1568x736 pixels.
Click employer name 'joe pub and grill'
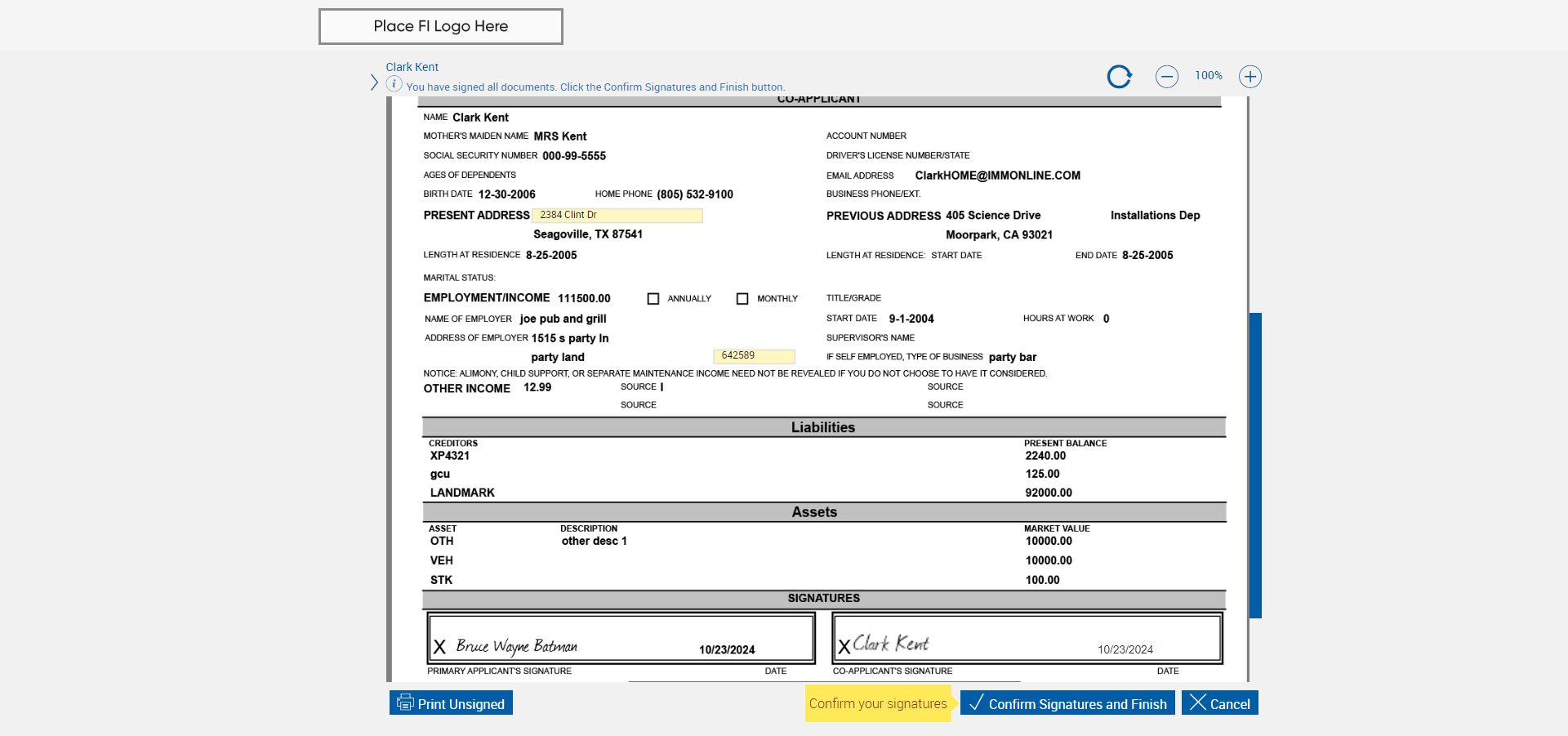point(563,319)
